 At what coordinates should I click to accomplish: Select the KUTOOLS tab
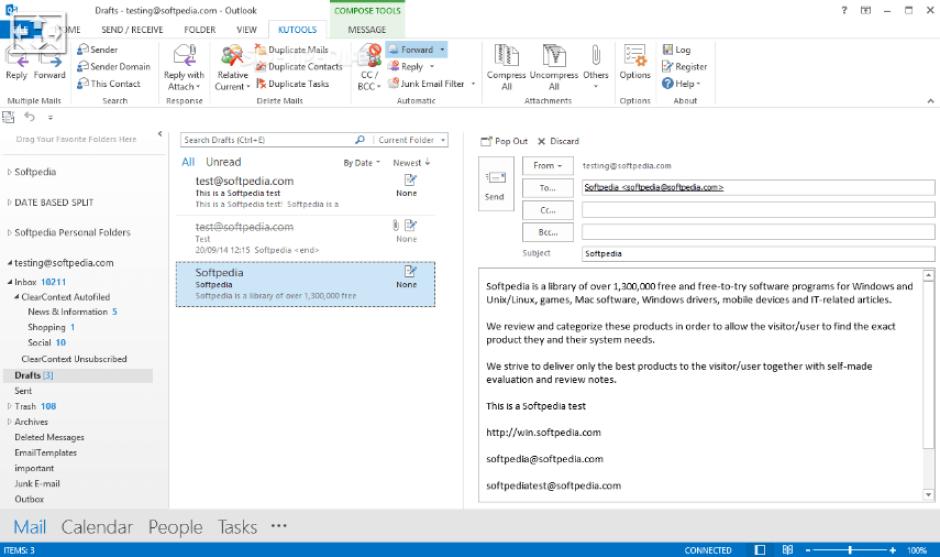tap(297, 29)
